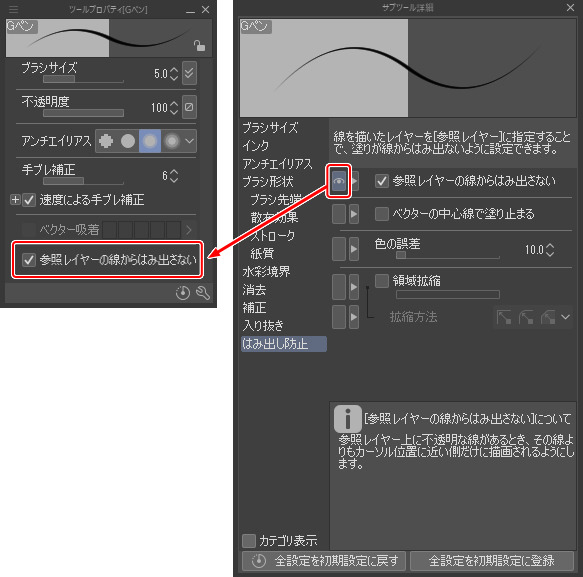Image resolution: width=583 pixels, height=577 pixels.
Task: Toggle show-in-property box for ベクターの中心線で塗り止まる
Action: pos(339,214)
